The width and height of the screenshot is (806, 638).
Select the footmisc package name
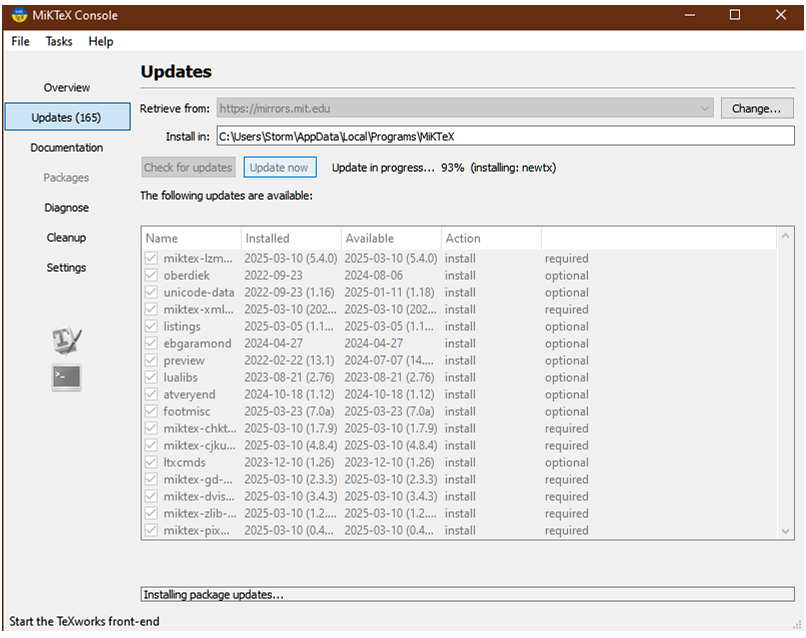187,411
